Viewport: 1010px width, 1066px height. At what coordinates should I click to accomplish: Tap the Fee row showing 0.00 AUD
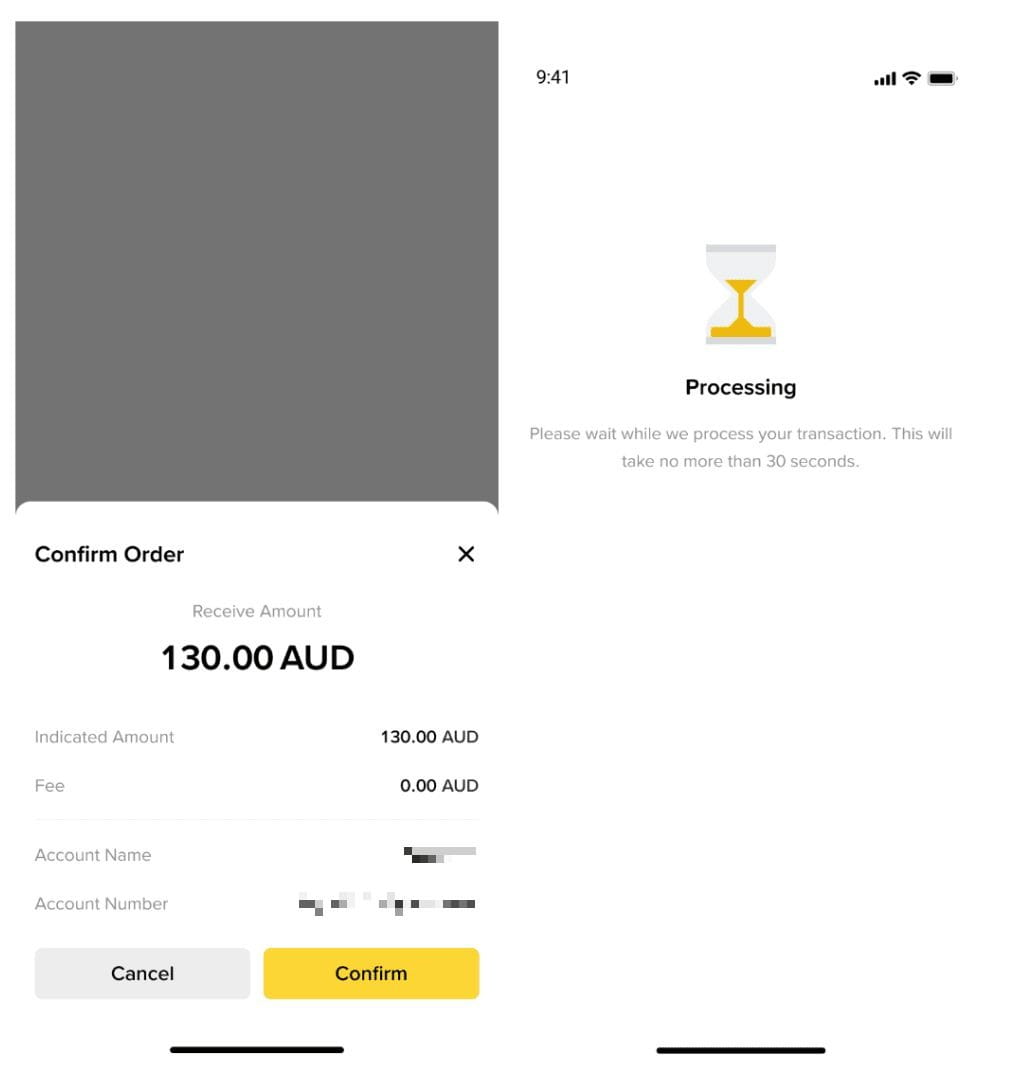(256, 786)
